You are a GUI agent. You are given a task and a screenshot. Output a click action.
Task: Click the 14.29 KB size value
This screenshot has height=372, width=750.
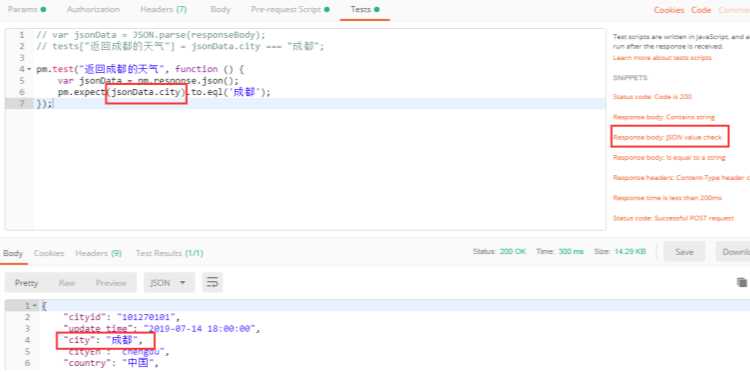630,252
